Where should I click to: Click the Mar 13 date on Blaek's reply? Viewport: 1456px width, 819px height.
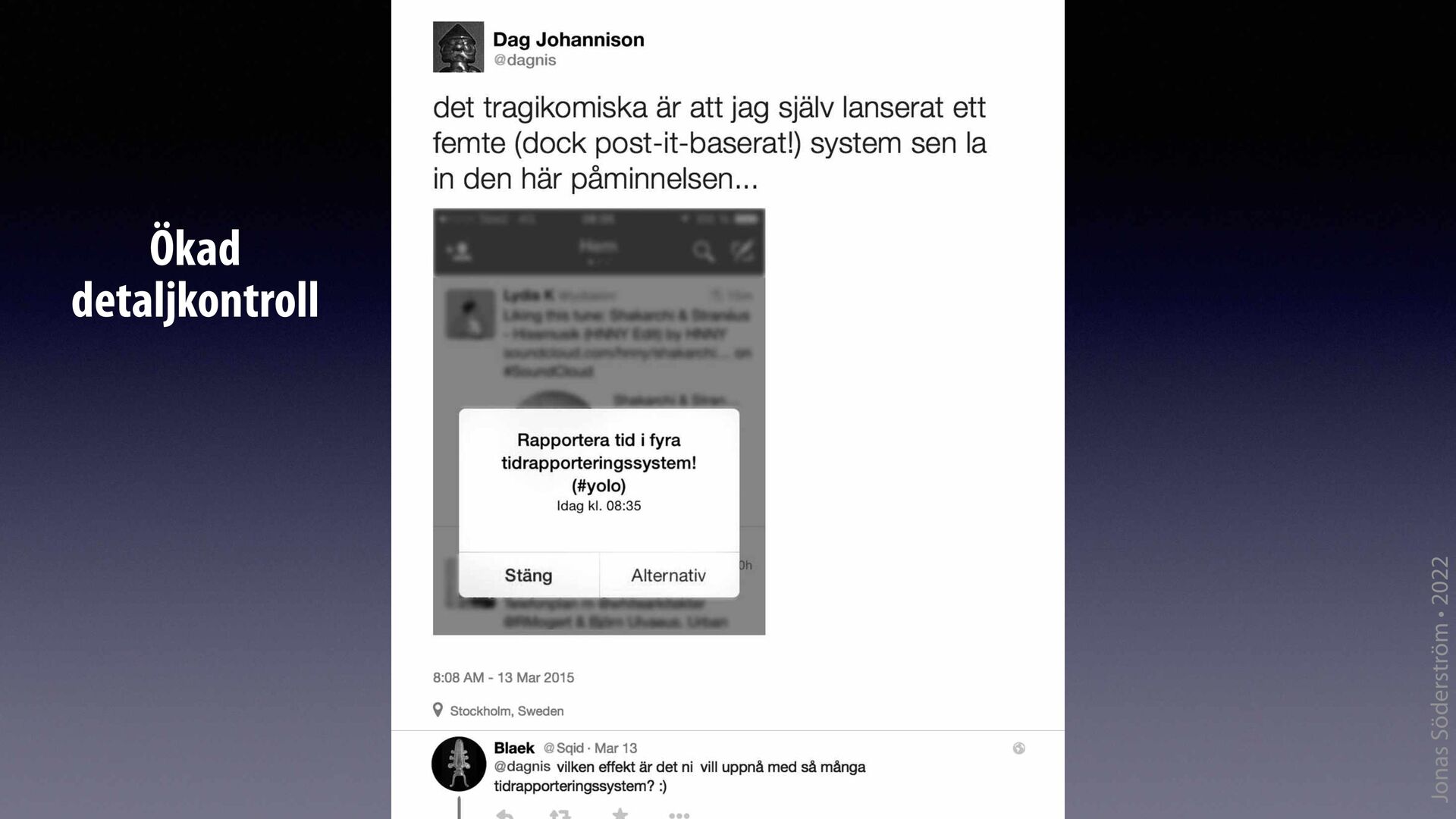tap(616, 748)
